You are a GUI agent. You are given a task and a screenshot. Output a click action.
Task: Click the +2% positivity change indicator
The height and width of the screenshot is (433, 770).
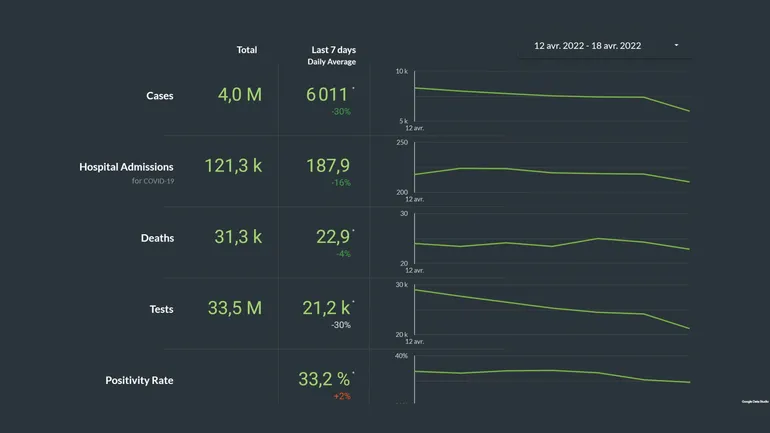coord(342,396)
